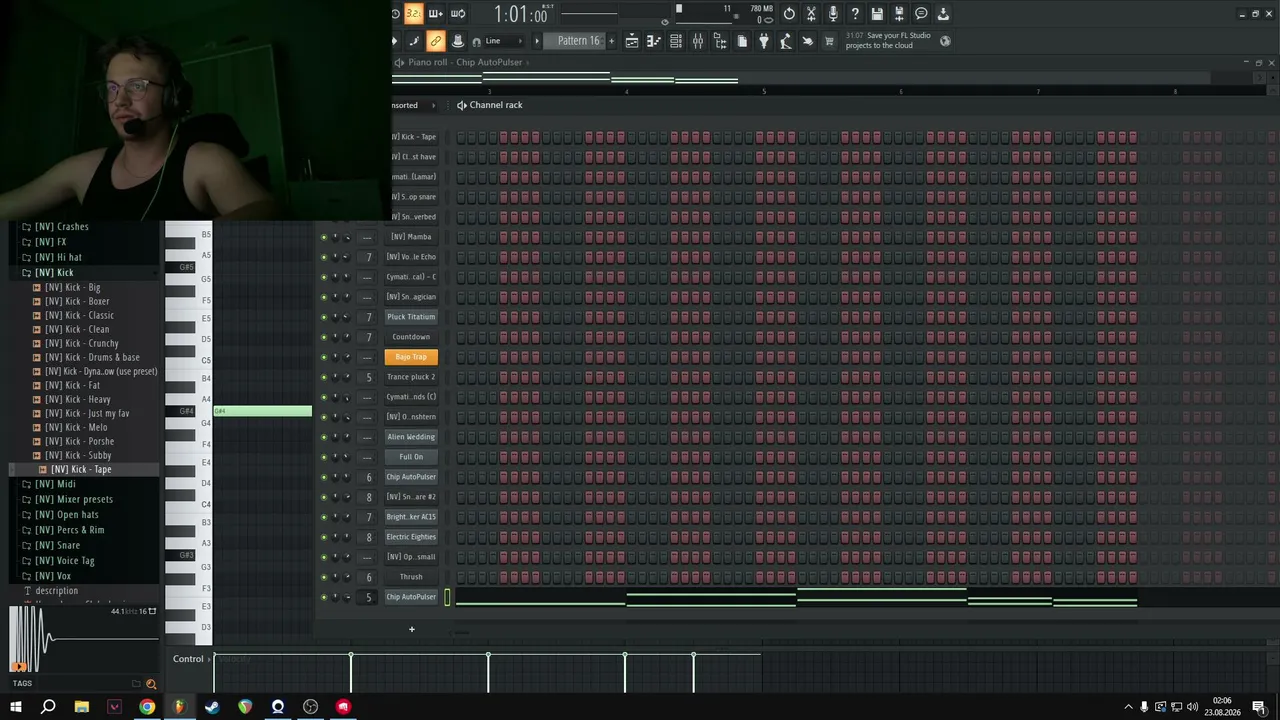Adjust volume knob of Bajo Trap channel
This screenshot has width=1280, height=720.
347,357
